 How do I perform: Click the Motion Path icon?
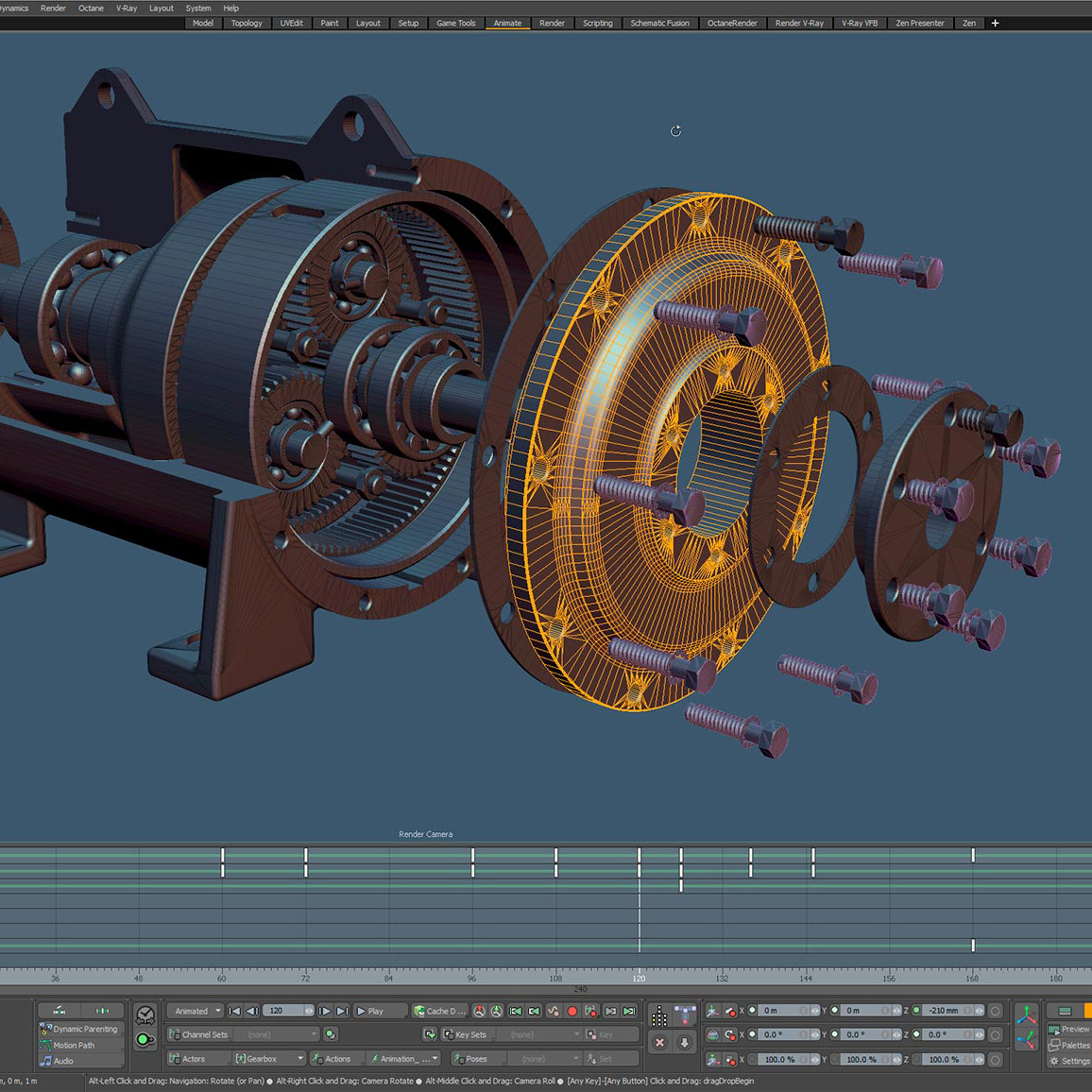click(45, 1045)
